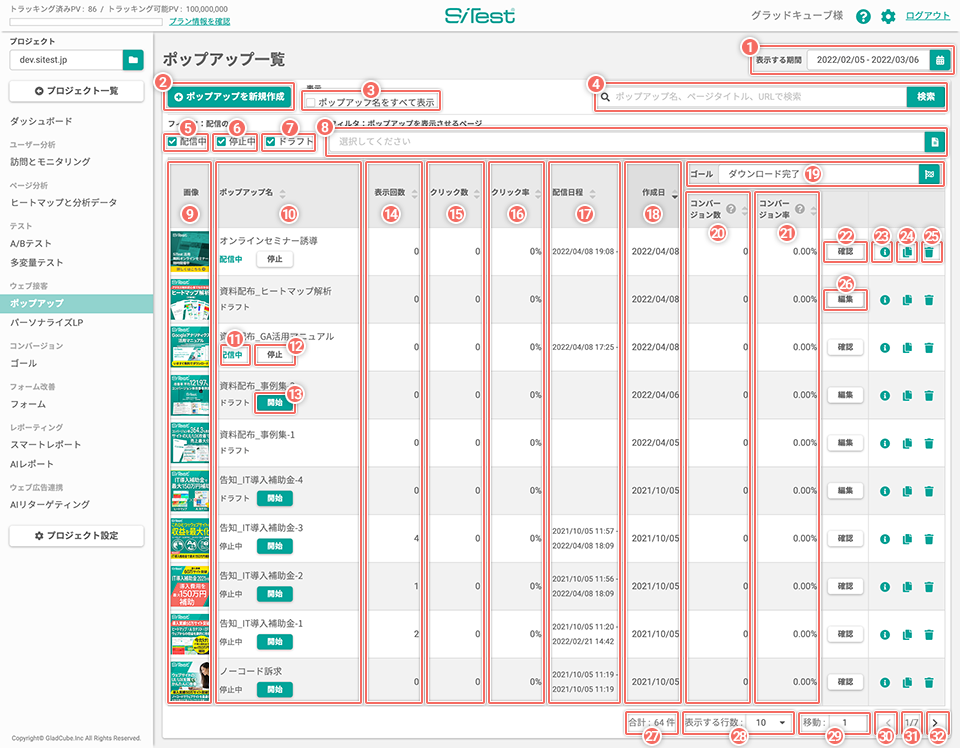
Task: Open ダッシュボード in sidebar
Action: 41,121
